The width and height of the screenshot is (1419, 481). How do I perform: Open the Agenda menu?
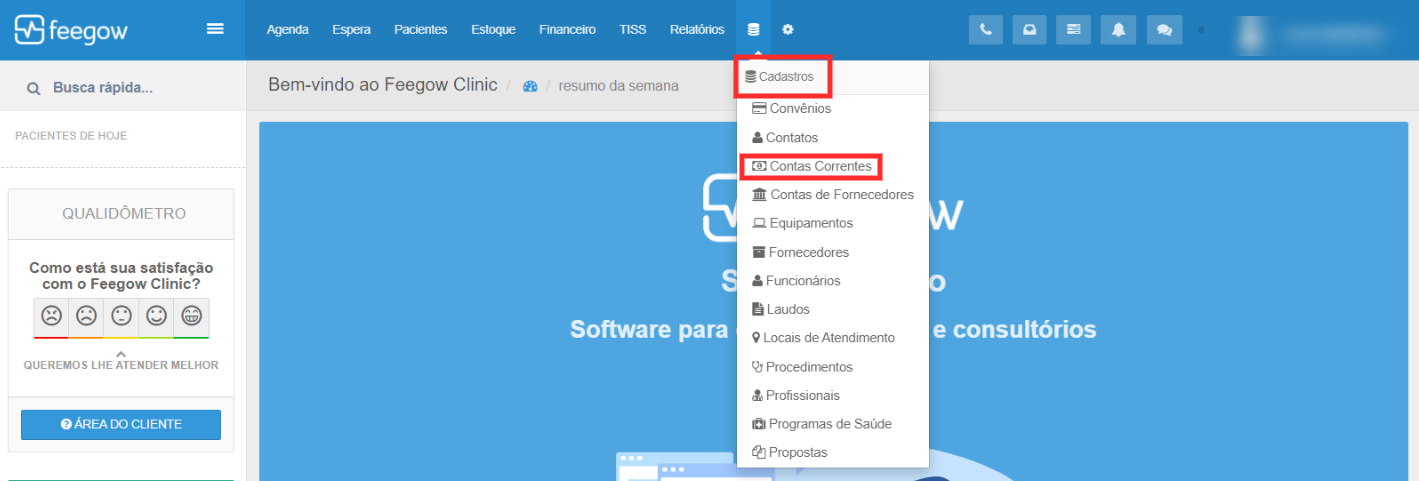pos(288,30)
